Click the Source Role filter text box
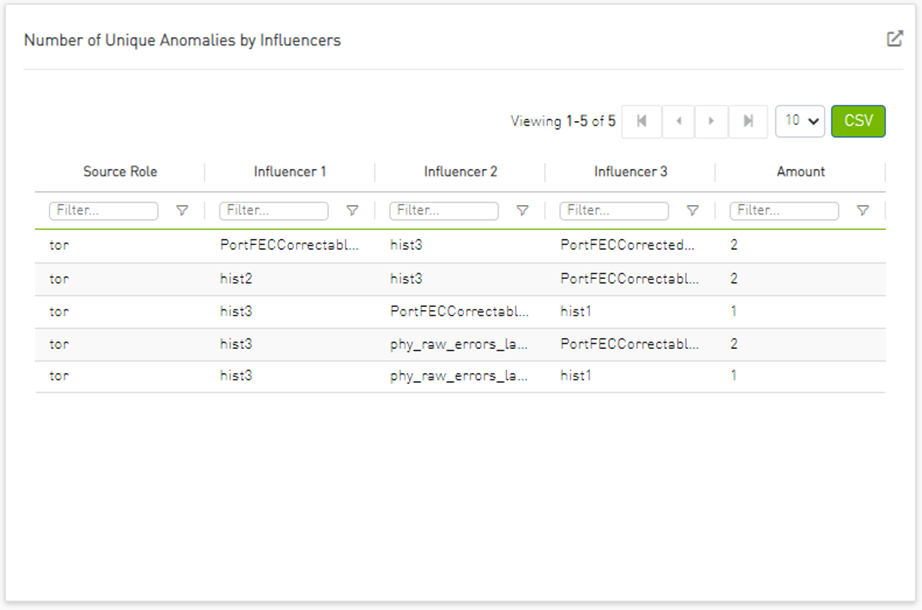Image resolution: width=922 pixels, height=610 pixels. (104, 211)
